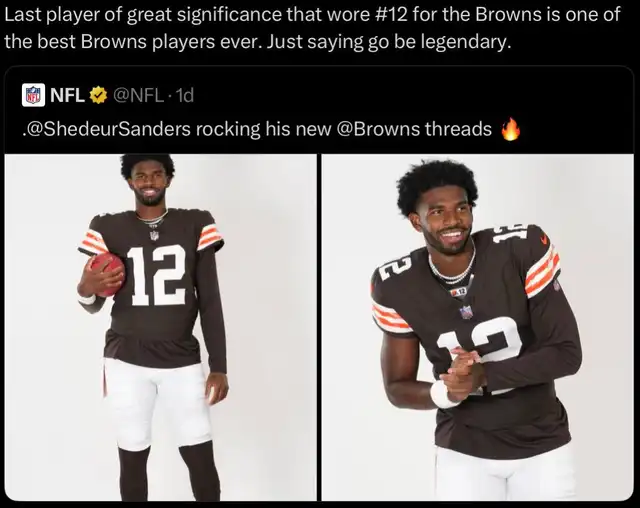
Task: Open the @NFL handle
Action: (137, 95)
